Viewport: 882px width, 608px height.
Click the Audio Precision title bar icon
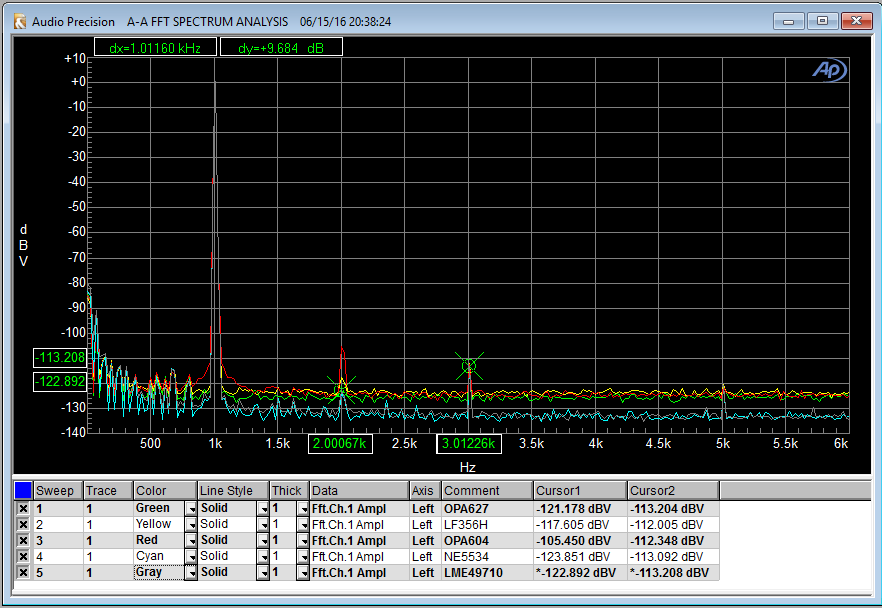click(20, 21)
